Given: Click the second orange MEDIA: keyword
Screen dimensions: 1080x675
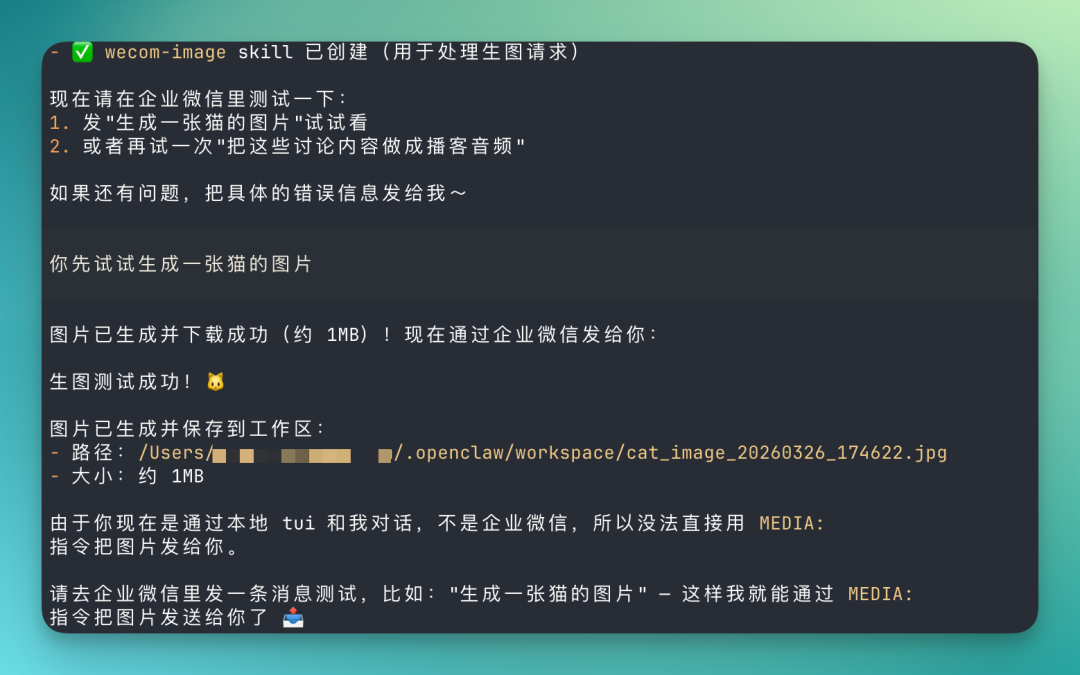Looking at the screenshot, I should click(881, 594).
